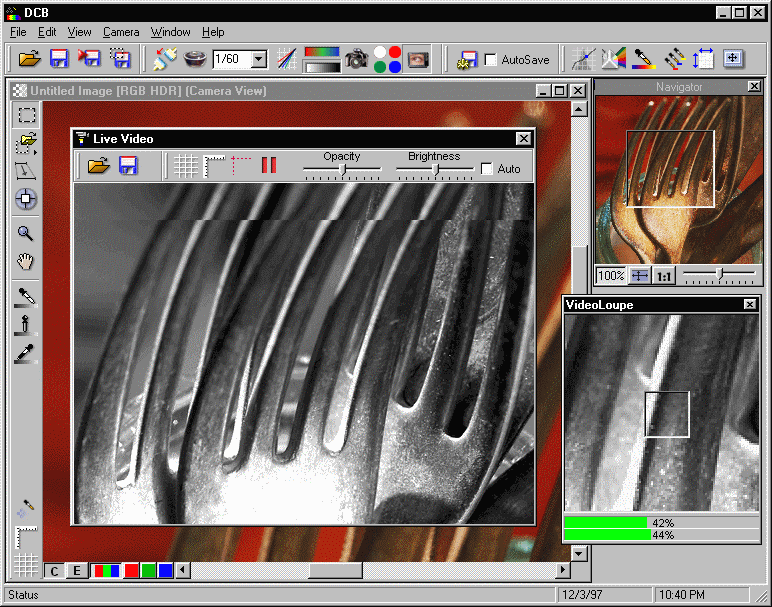Click the 1:1 zoom button in Navigator
The height and width of the screenshot is (607, 772).
click(664, 276)
